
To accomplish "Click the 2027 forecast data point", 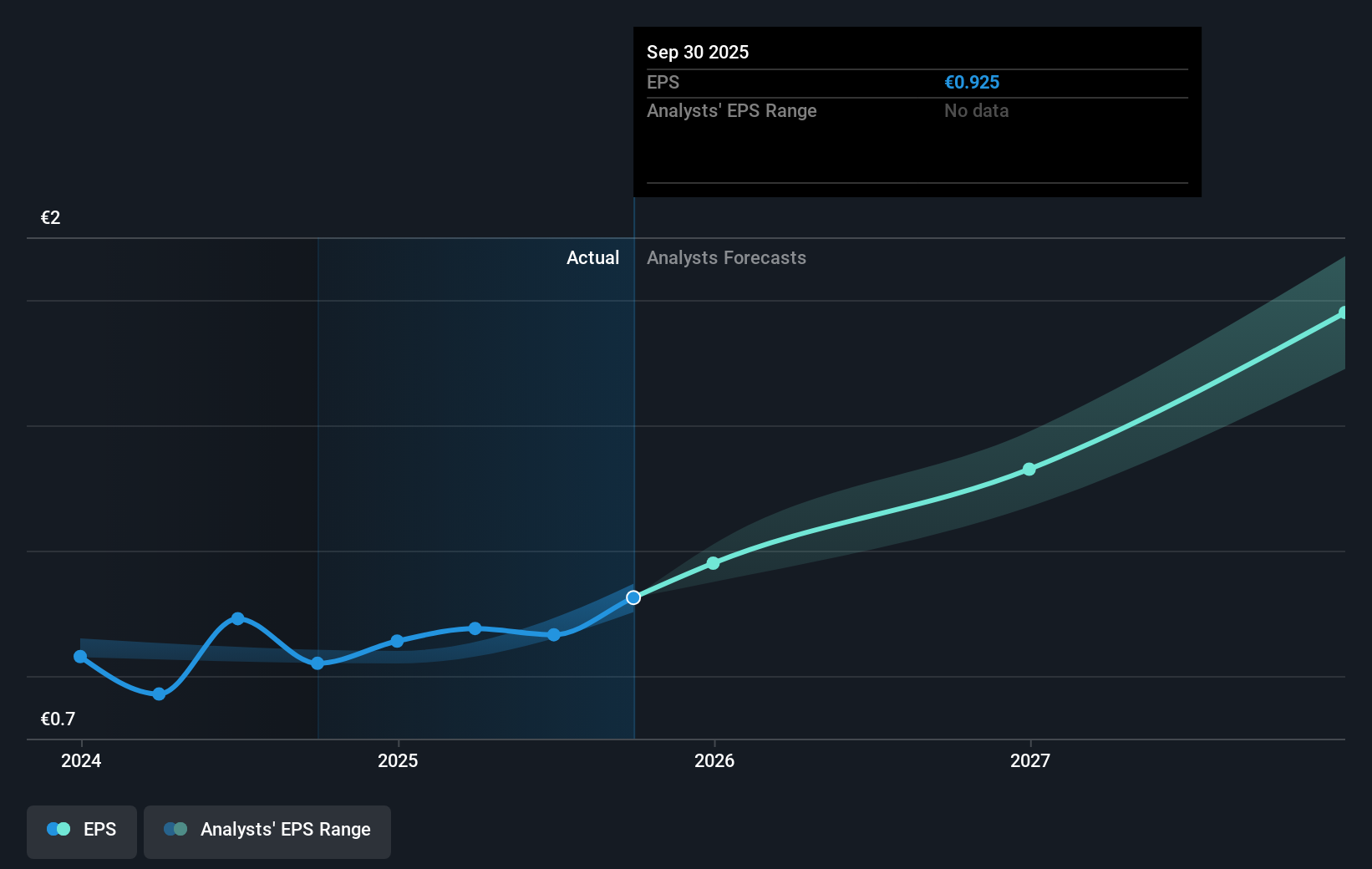I will [x=1029, y=470].
